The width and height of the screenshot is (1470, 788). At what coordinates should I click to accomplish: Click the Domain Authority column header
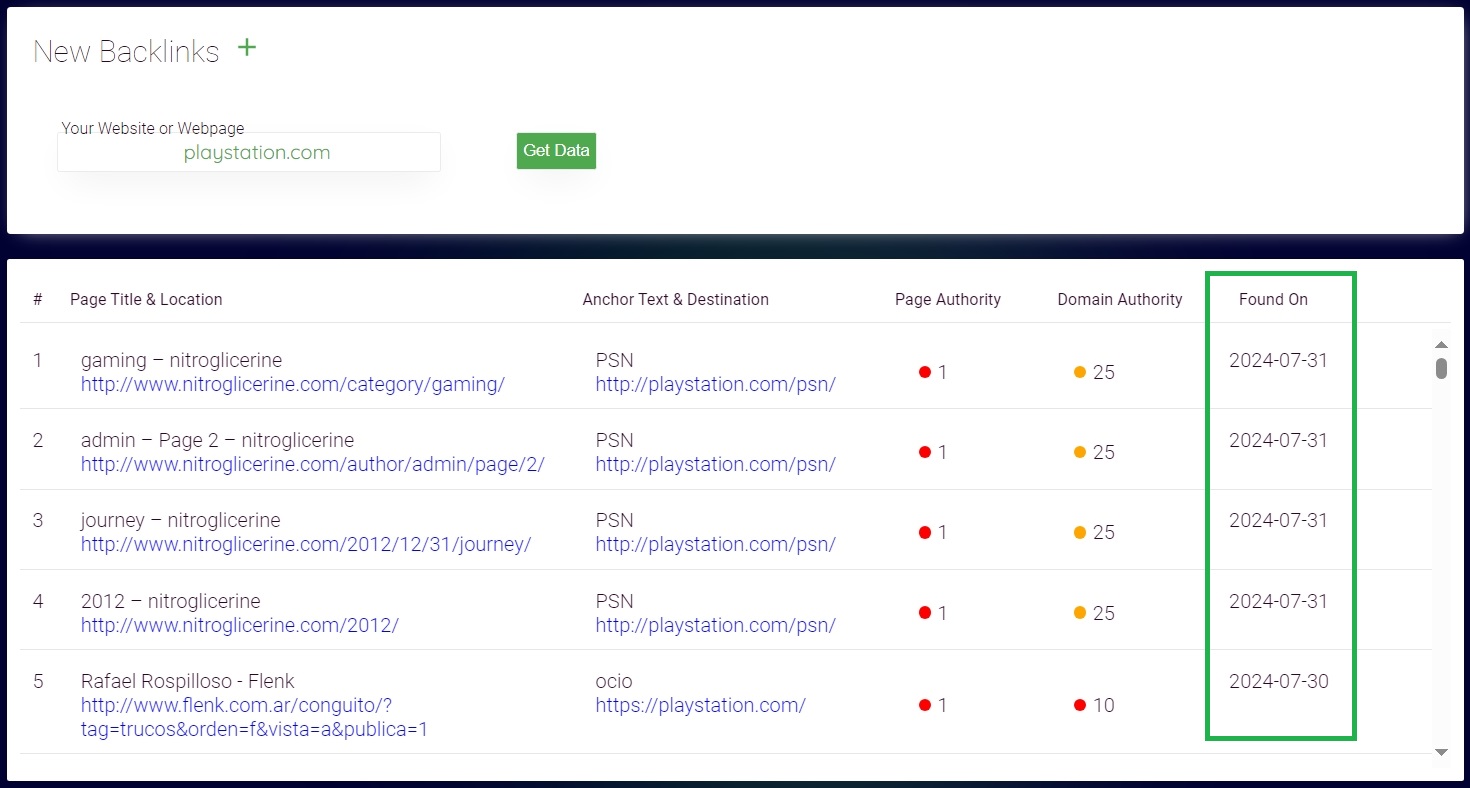point(1119,299)
